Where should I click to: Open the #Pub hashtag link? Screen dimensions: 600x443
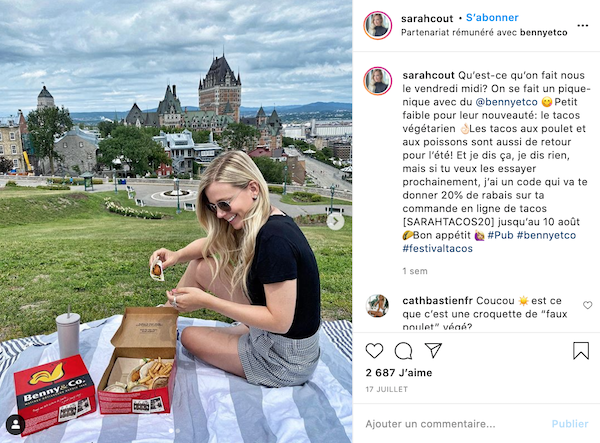pos(500,235)
